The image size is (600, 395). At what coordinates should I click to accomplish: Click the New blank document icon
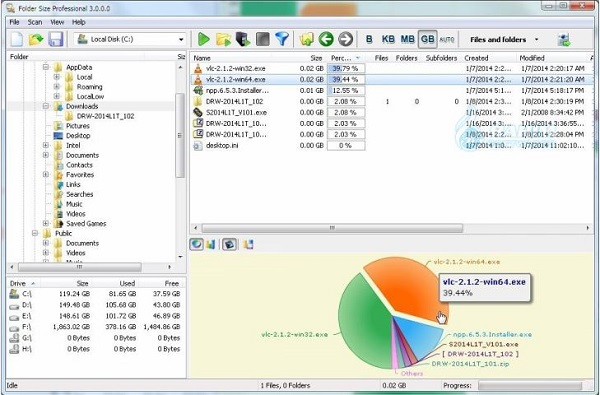click(17, 39)
